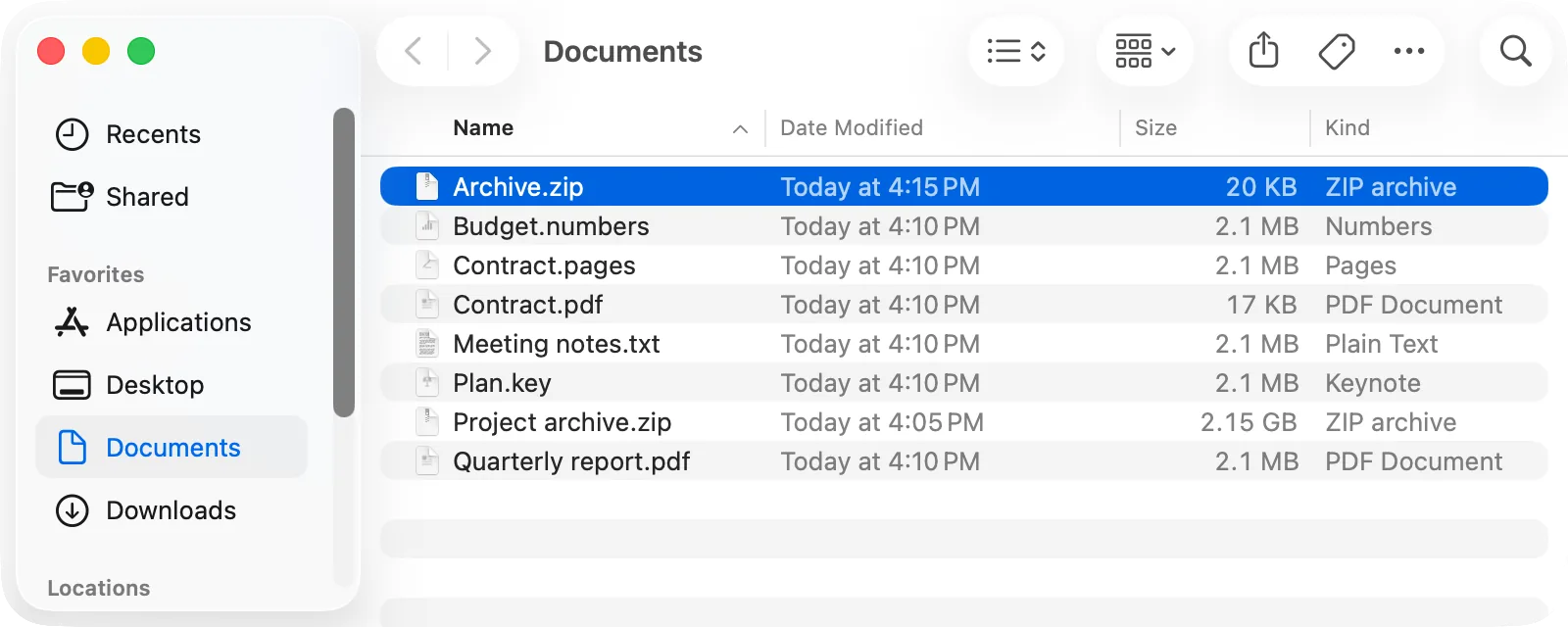This screenshot has width=1568, height=627.
Task: Click the Locations section header
Action: click(99, 588)
